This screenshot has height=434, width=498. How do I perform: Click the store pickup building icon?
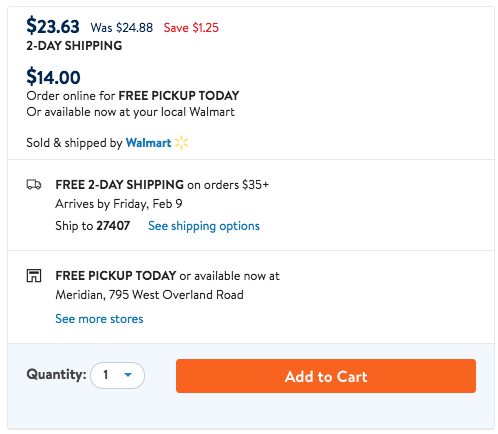34,276
